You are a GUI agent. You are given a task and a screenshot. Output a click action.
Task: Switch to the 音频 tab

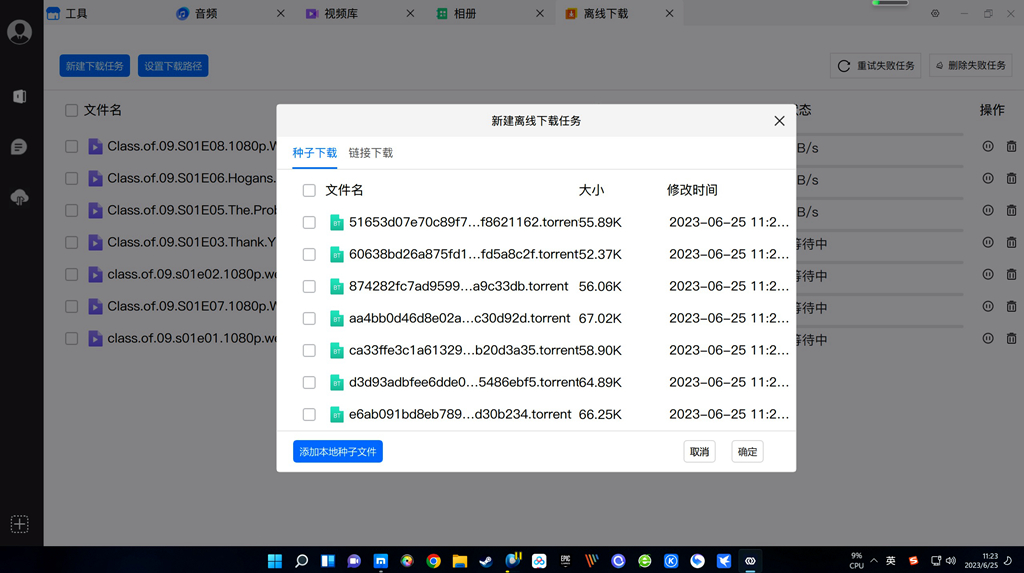pos(206,14)
